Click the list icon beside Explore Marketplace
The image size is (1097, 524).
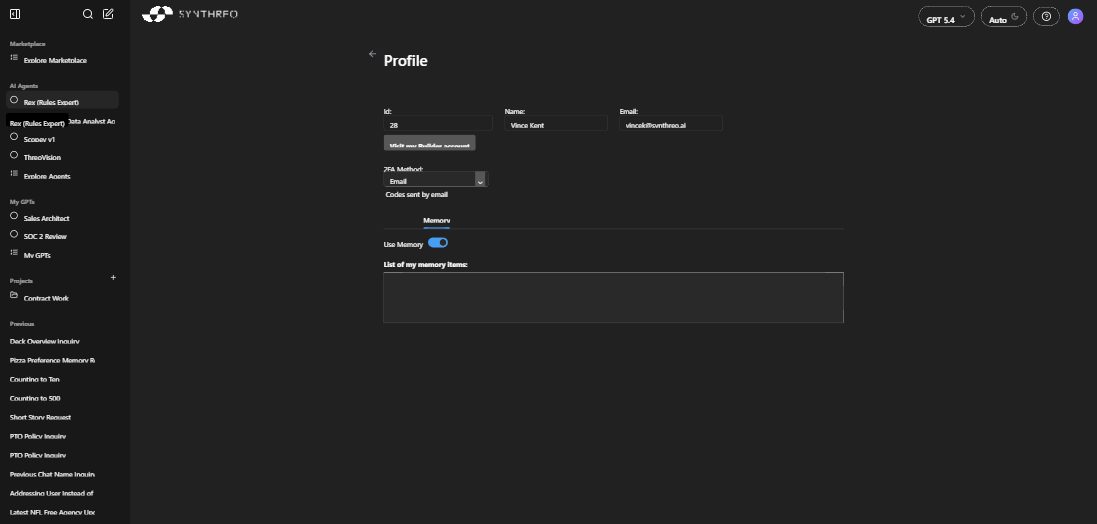pos(14,57)
